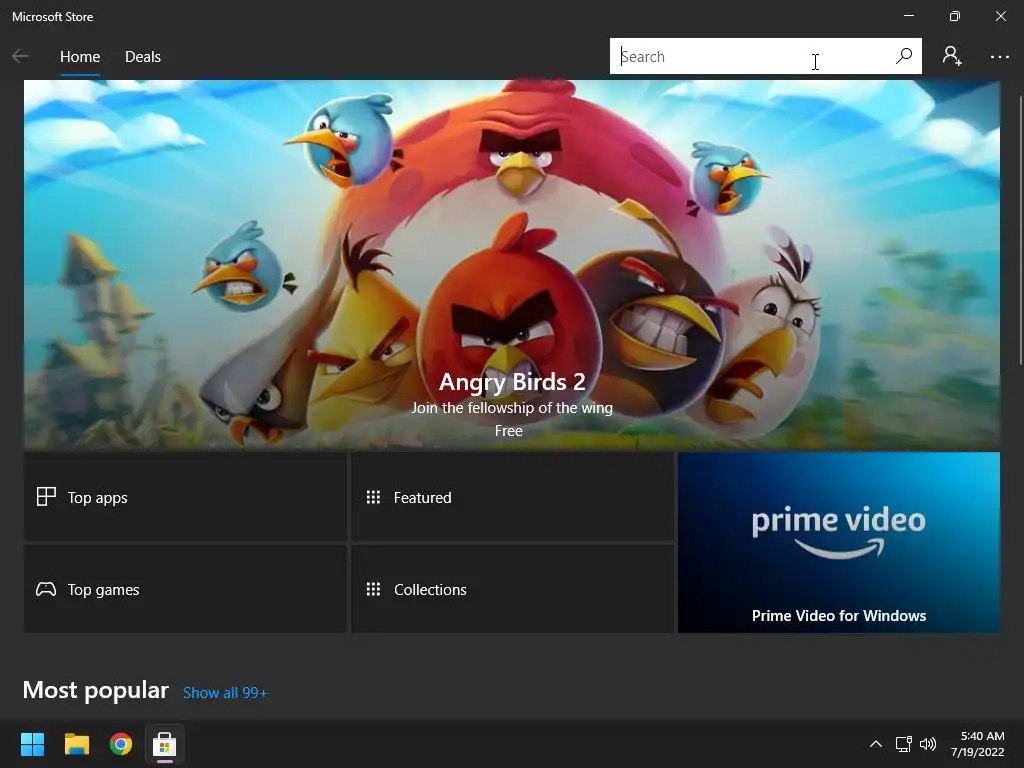Minimize the Microsoft Store window
Image resolution: width=1024 pixels, height=768 pixels.
tap(909, 16)
